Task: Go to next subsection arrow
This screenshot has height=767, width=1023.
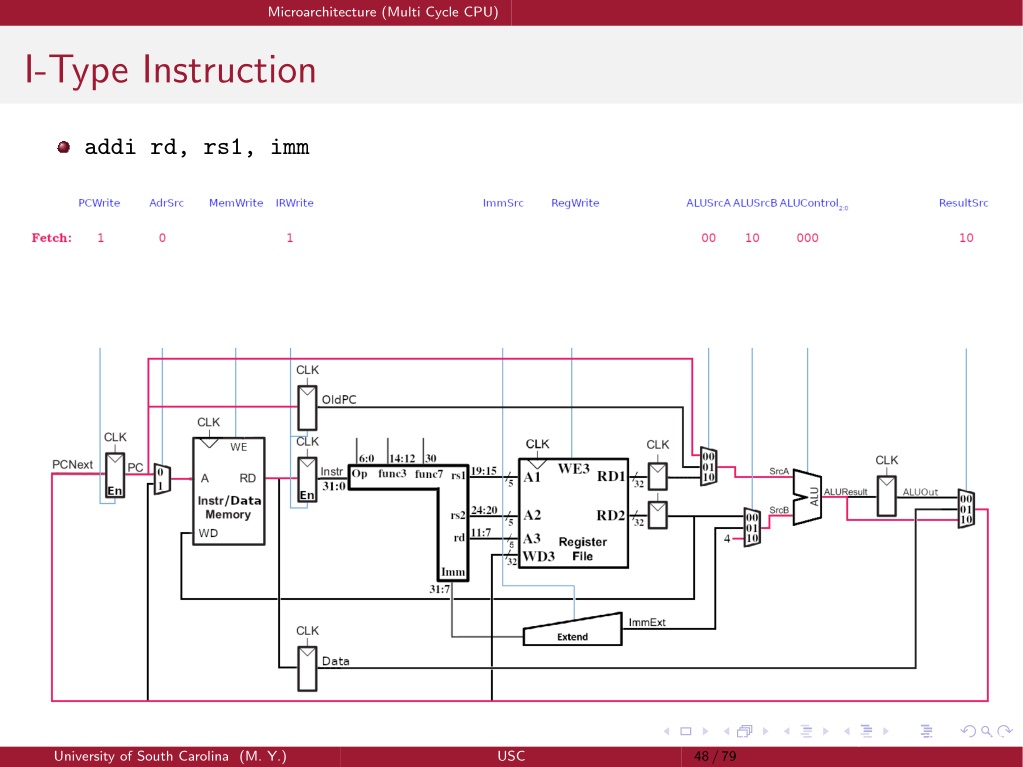Action: [825, 731]
